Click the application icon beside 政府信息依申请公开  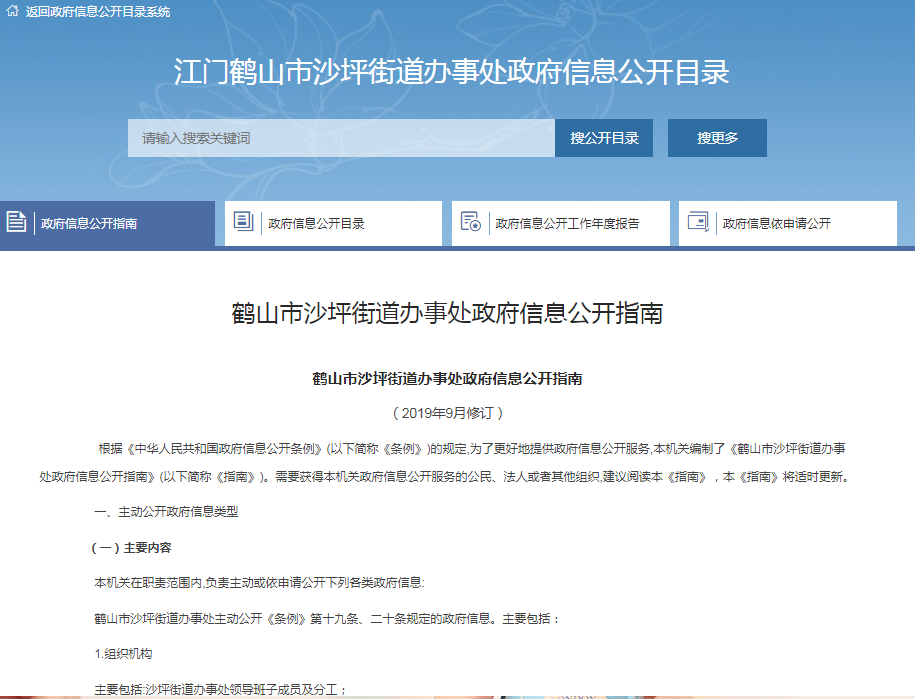tap(698, 222)
